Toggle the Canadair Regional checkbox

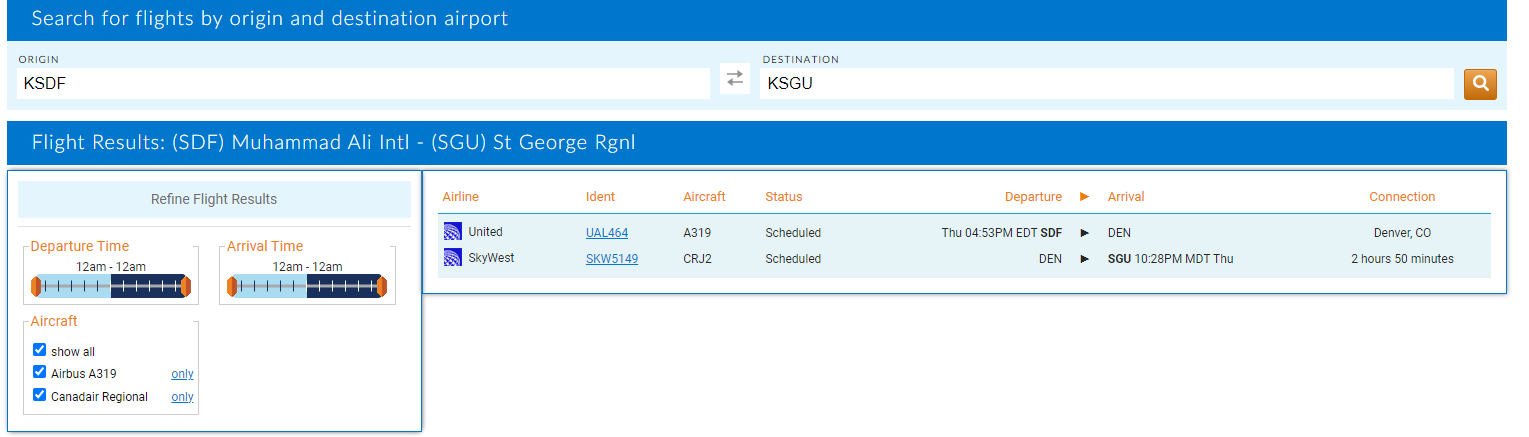[x=40, y=395]
